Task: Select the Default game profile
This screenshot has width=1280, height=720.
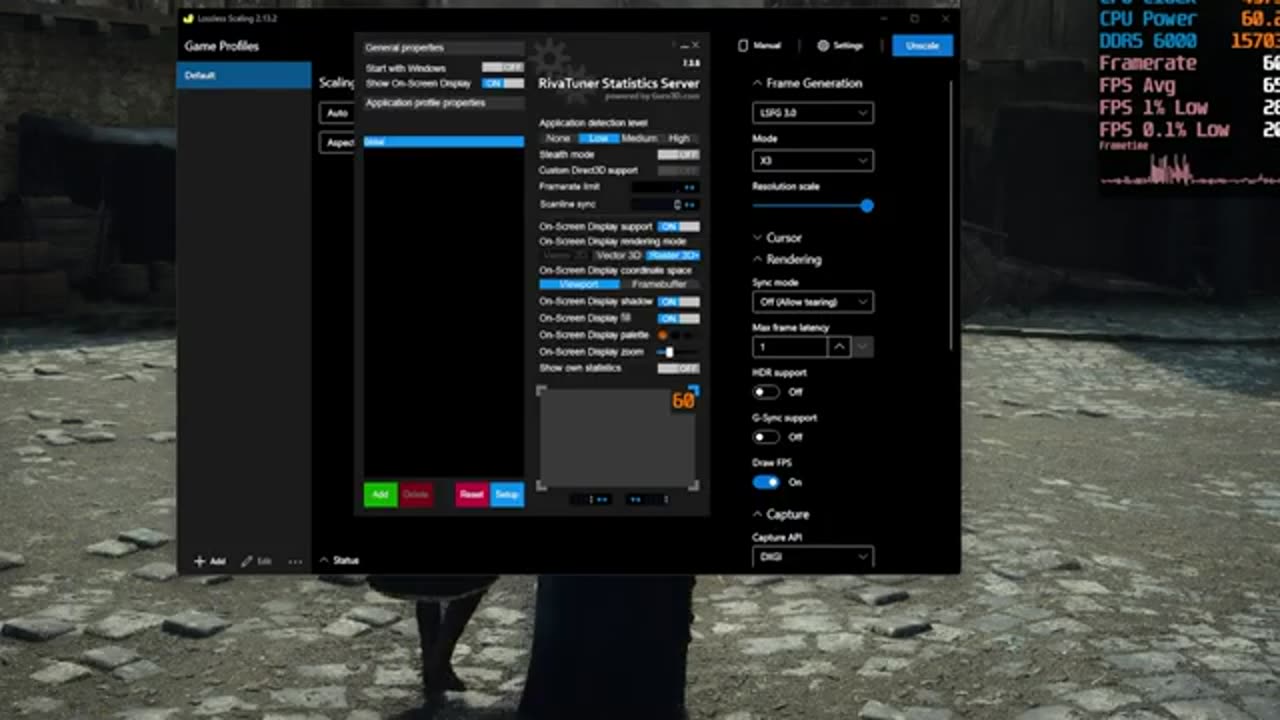Action: [244, 75]
